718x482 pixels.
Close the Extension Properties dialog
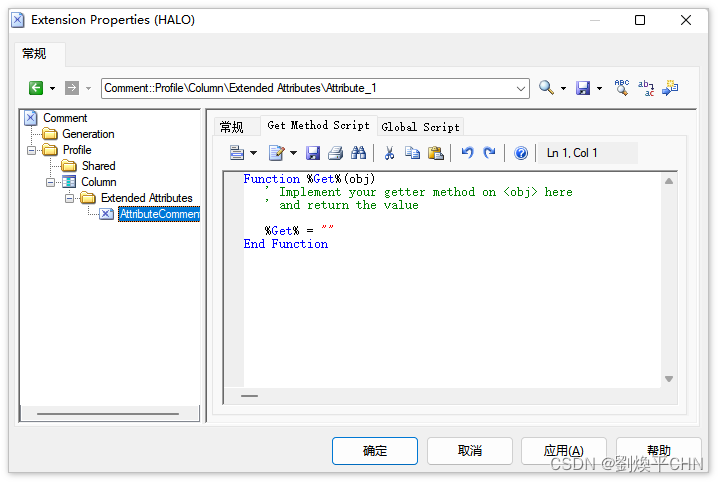(685, 20)
